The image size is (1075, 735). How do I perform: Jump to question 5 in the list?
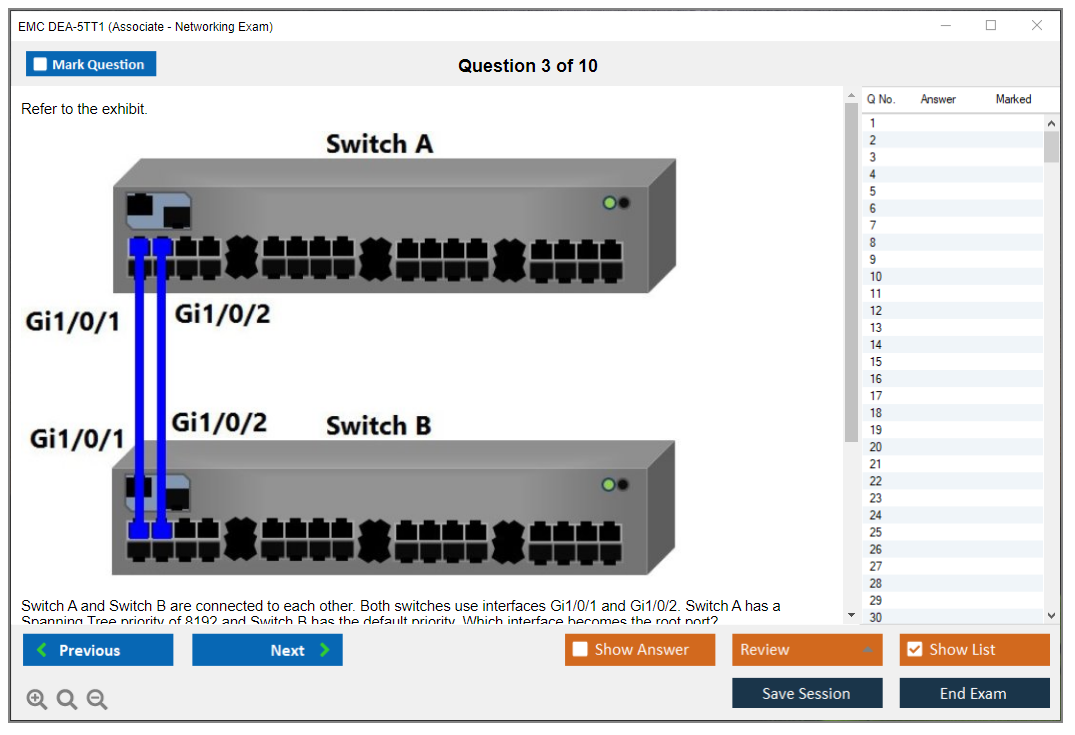[873, 192]
